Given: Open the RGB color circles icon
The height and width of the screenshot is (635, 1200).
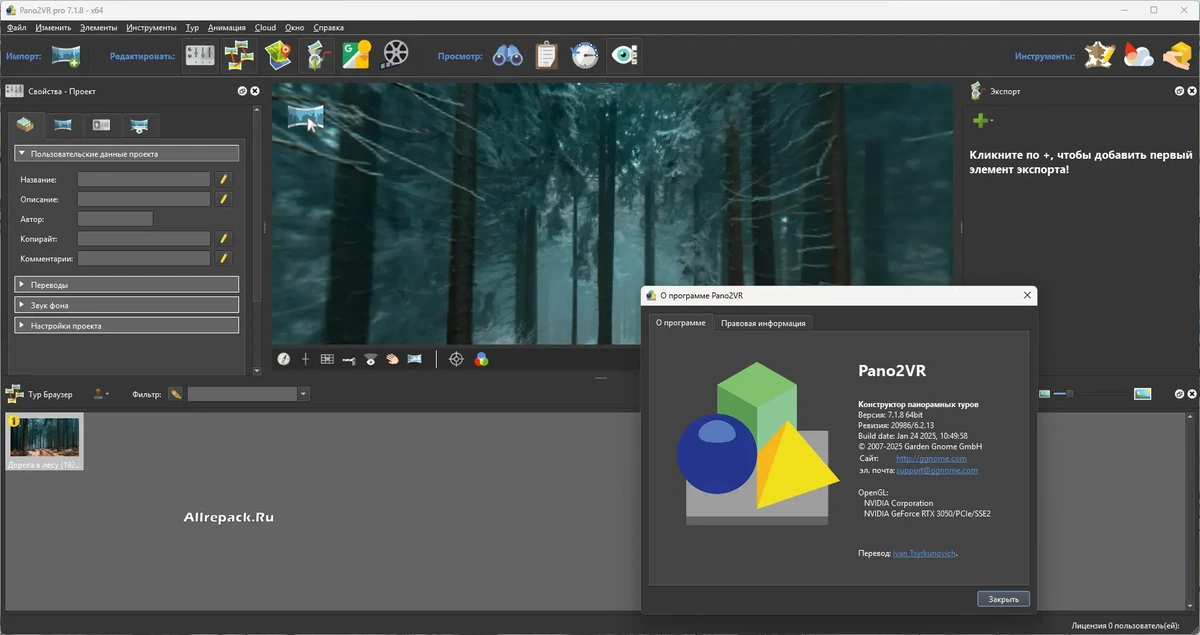Looking at the screenshot, I should click(x=481, y=359).
